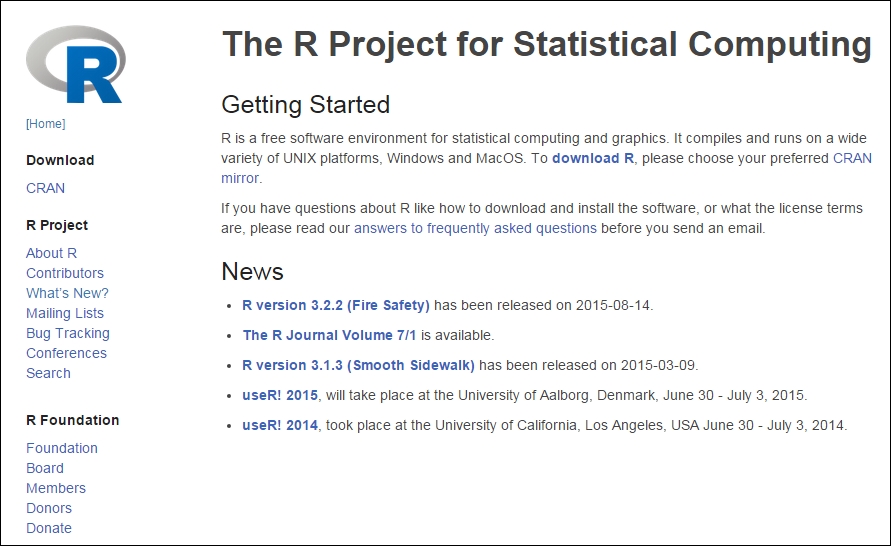
Task: View the Contributors page
Action: [65, 273]
